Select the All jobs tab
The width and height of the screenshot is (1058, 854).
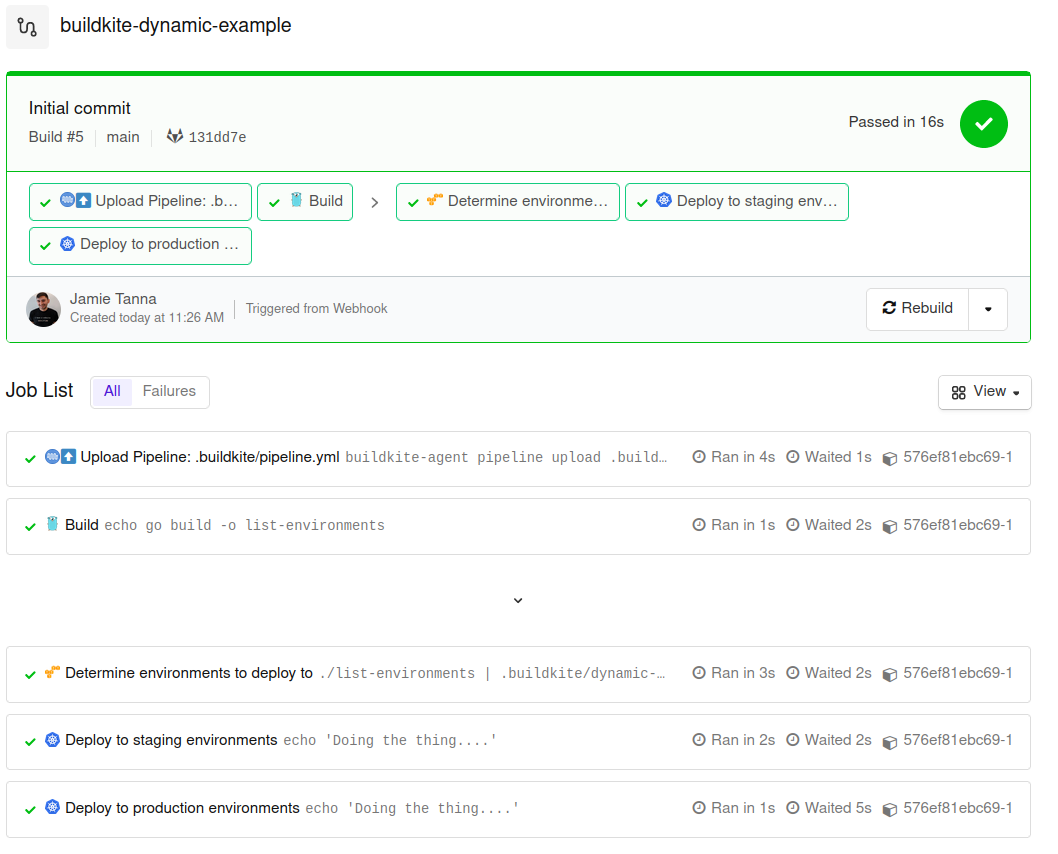112,392
